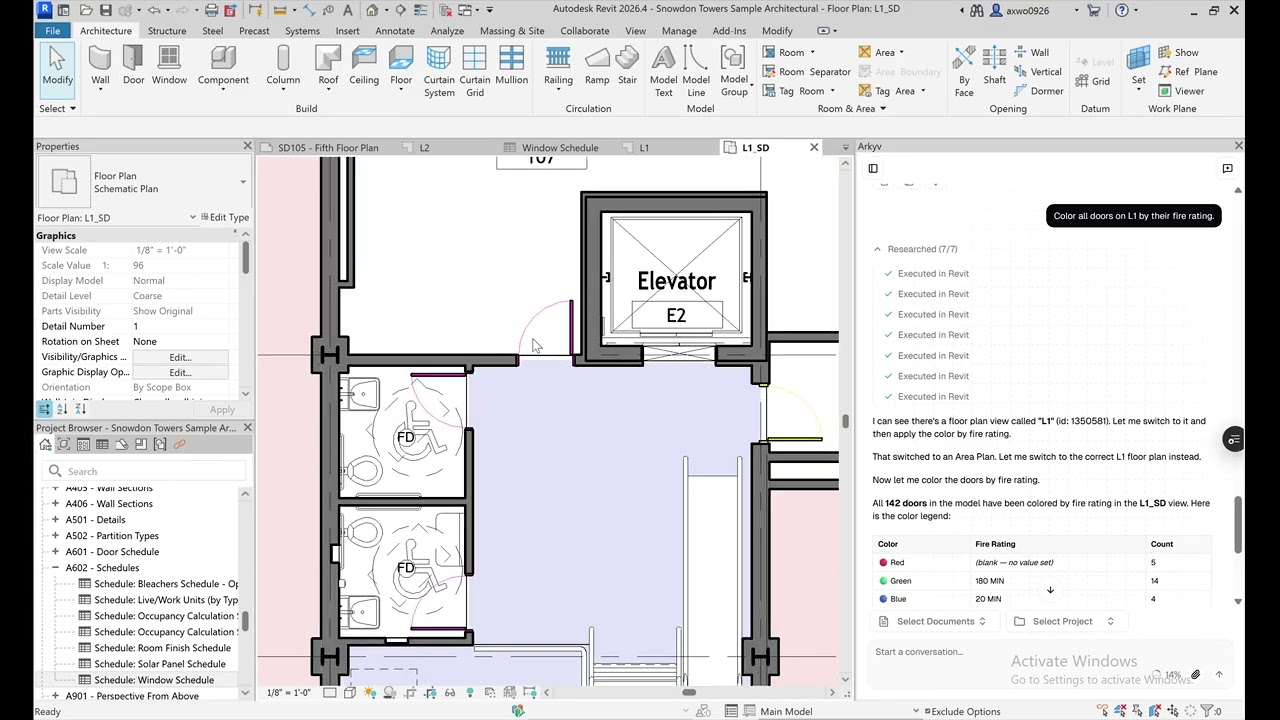The image size is (1280, 720).
Task: Click Edit for Visibility/Graphics overrides
Action: [x=180, y=357]
